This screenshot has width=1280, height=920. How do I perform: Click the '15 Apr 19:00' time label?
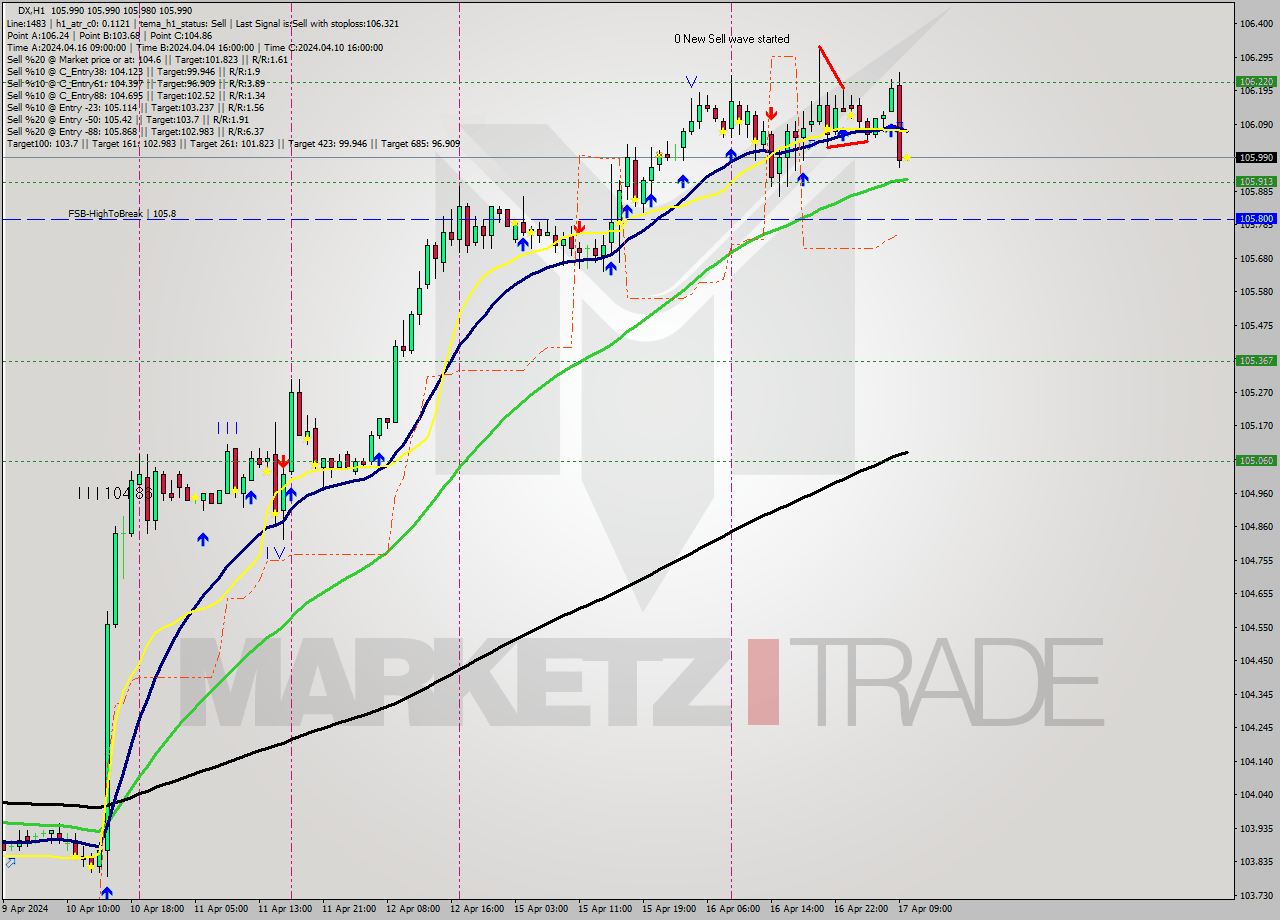[671, 909]
